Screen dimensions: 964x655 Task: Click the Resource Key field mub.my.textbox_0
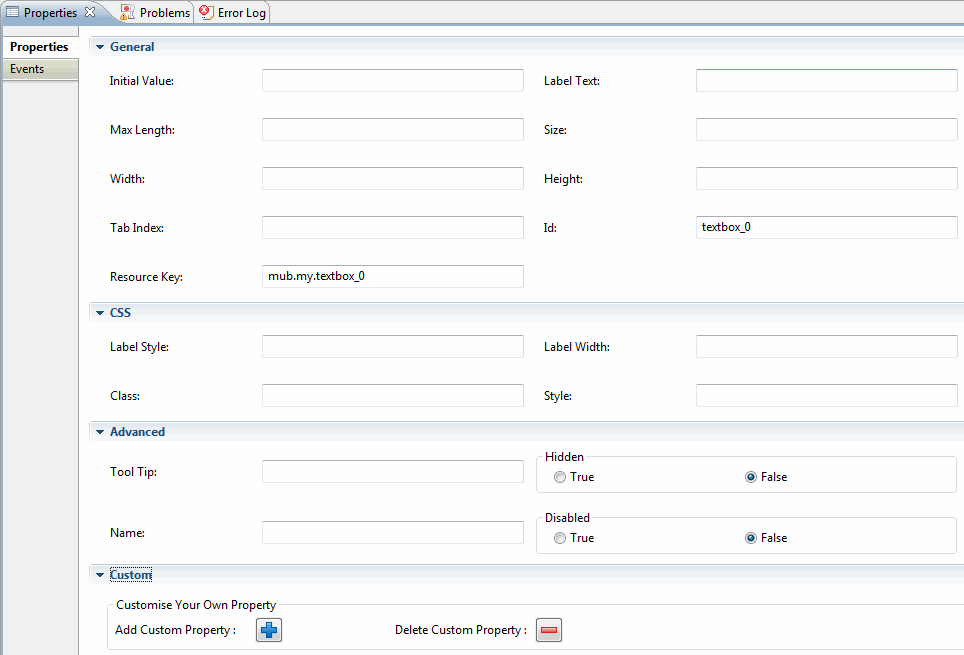pyautogui.click(x=393, y=277)
